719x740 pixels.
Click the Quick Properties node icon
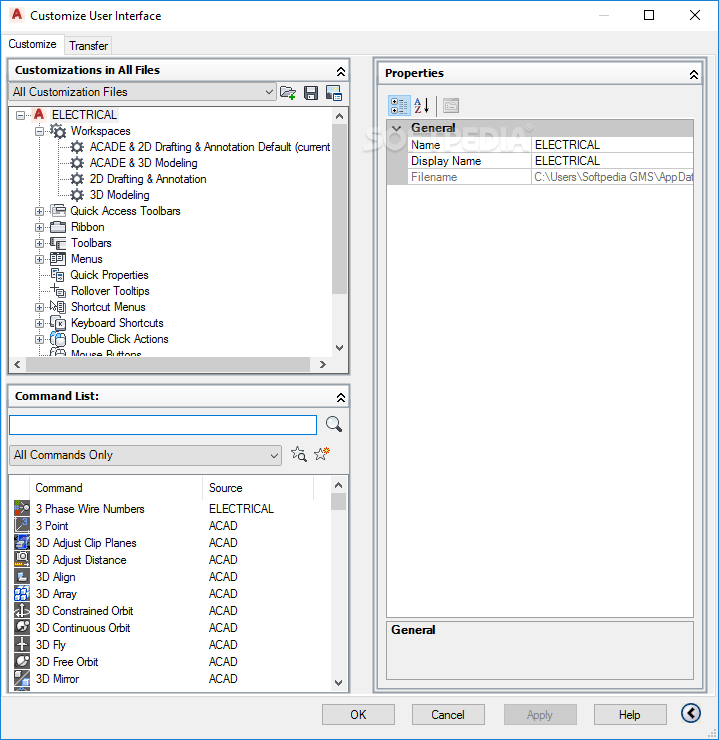pos(58,275)
